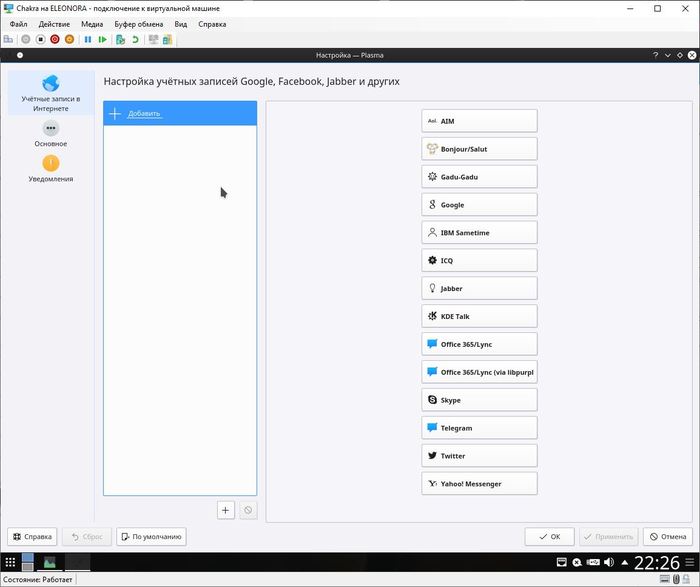
Task: Select the Google account type
Action: tap(479, 205)
